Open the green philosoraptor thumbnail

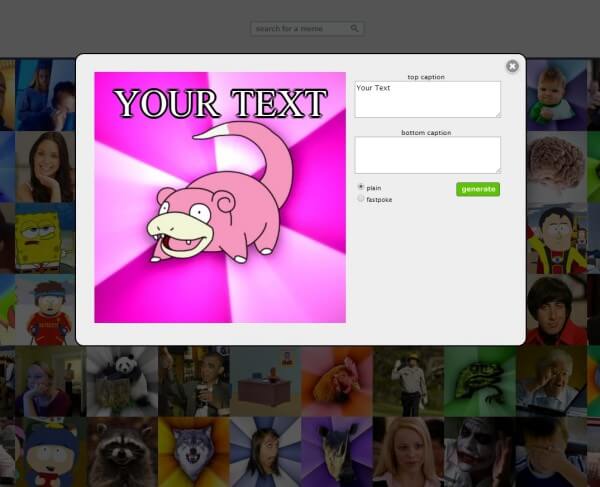click(480, 381)
